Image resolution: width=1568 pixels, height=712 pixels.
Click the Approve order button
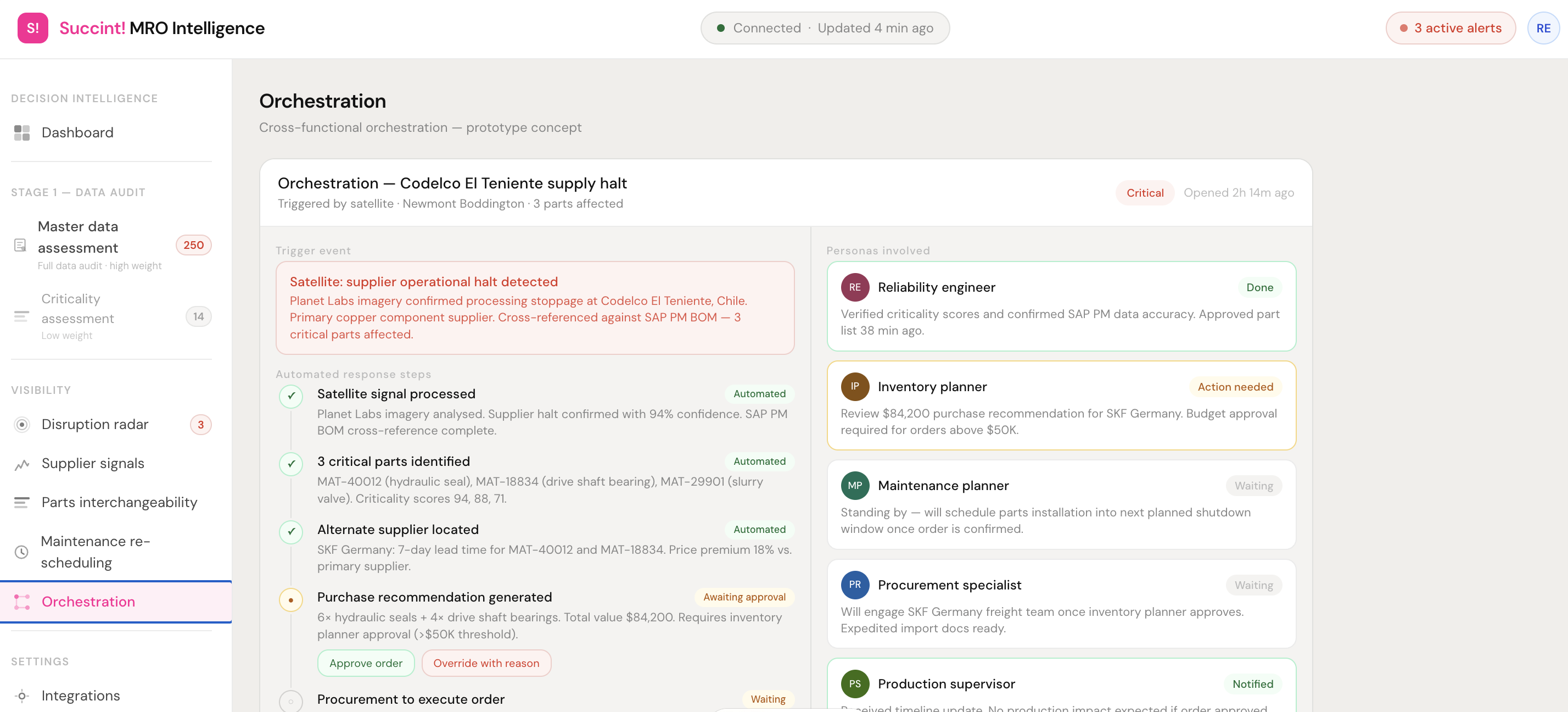tap(366, 663)
